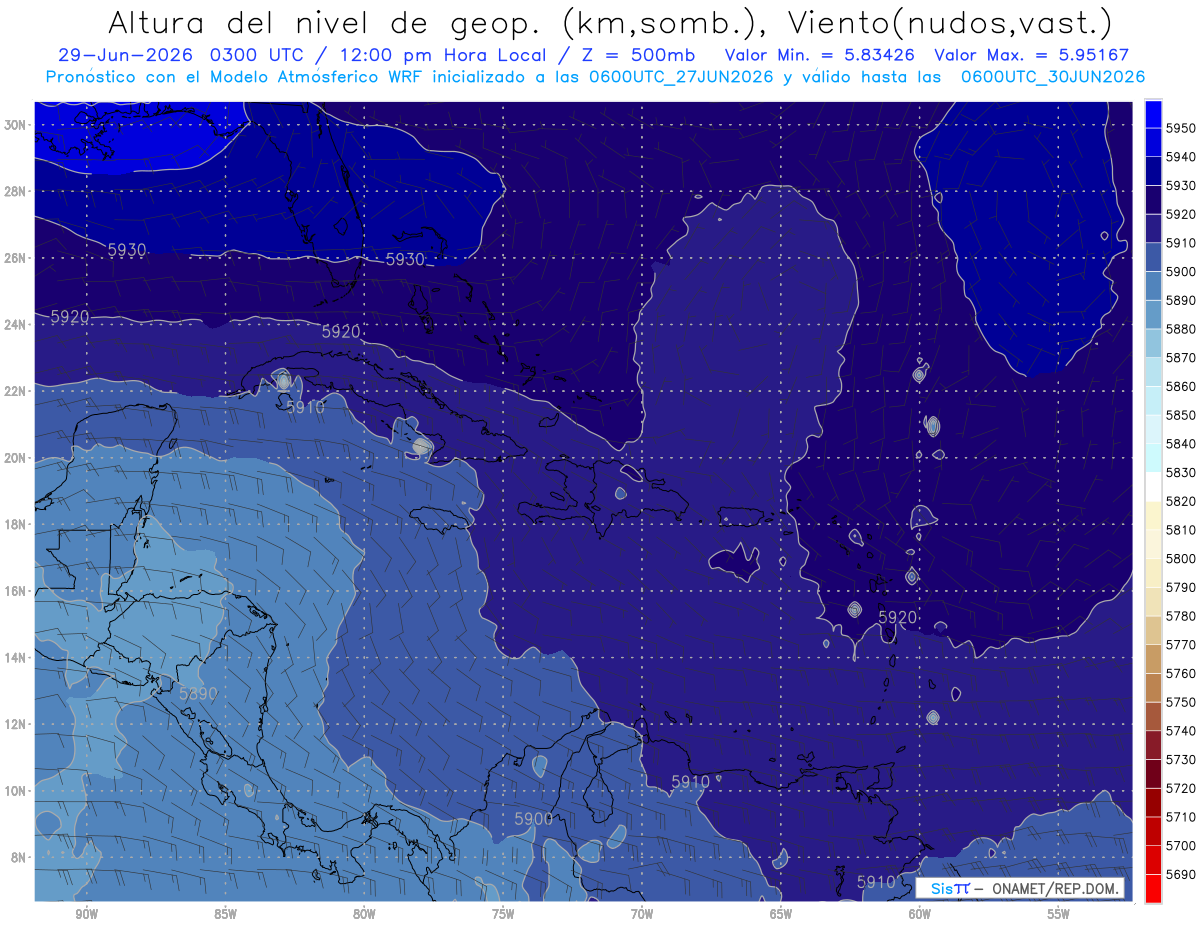Image resolution: width=1200 pixels, height=927 pixels.
Task: Click the "55W" longitude axis label
Action: pyautogui.click(x=1059, y=913)
